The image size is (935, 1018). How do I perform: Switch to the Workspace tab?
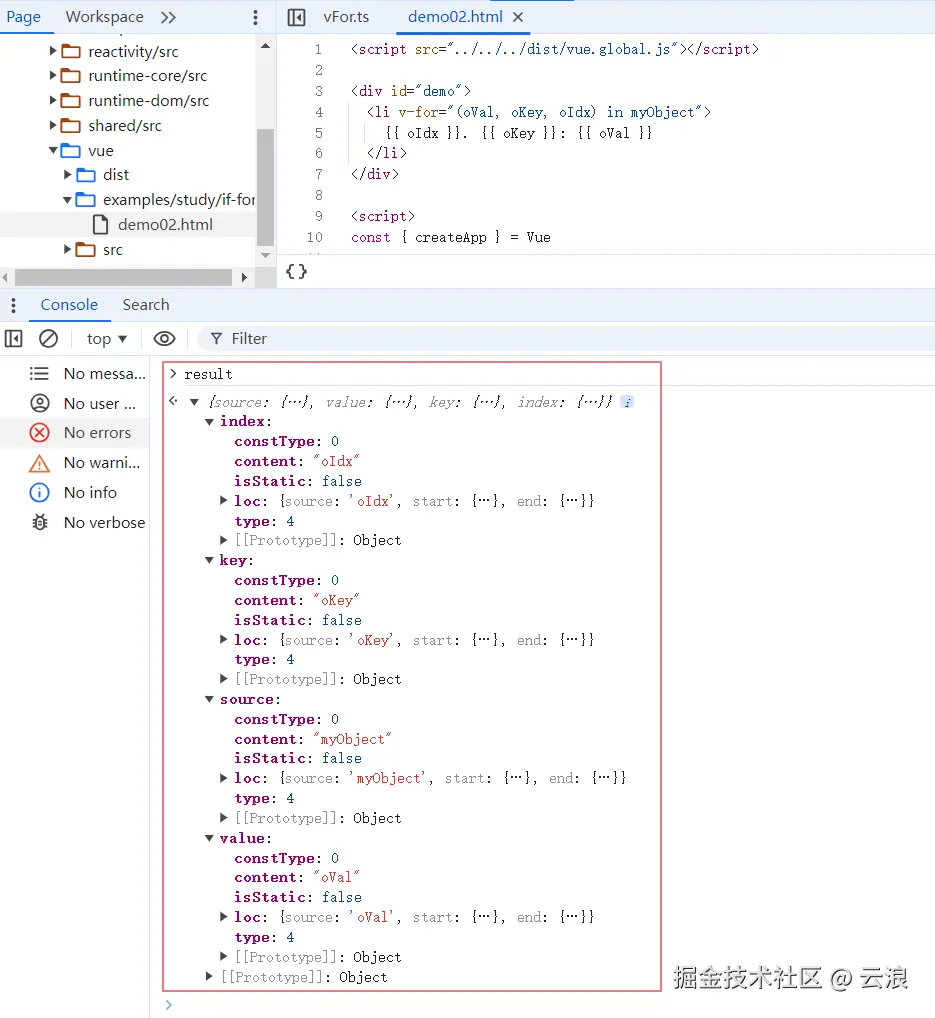105,17
